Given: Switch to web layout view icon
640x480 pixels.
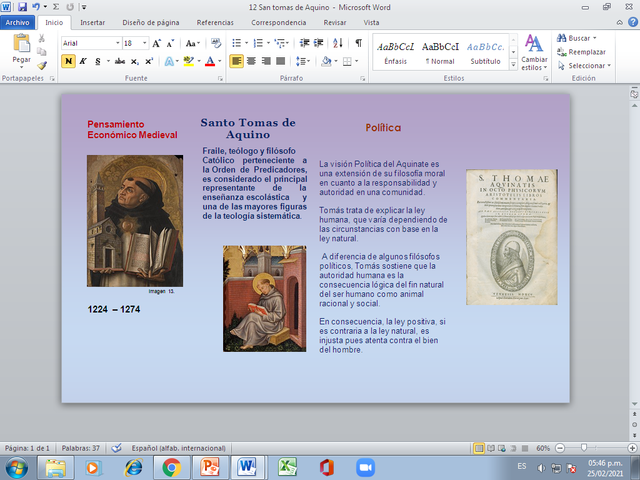Looking at the screenshot, I should tap(502, 448).
